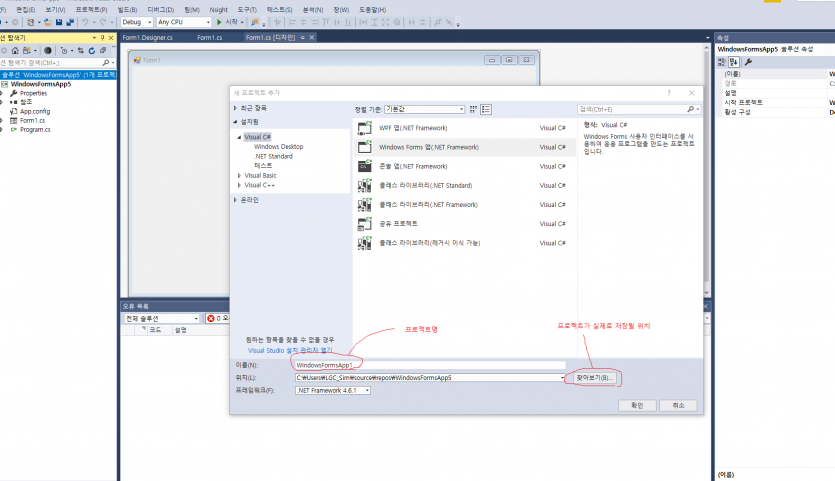The height and width of the screenshot is (481, 835).
Task: Expand the Visual C++ tree node
Action: pos(239,185)
